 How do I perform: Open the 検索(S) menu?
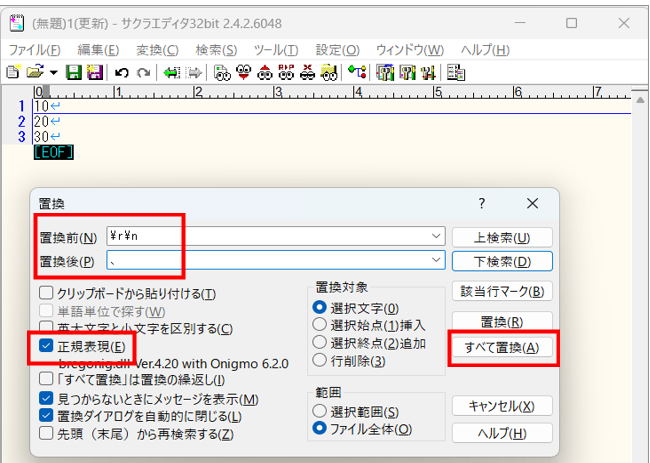click(x=216, y=49)
